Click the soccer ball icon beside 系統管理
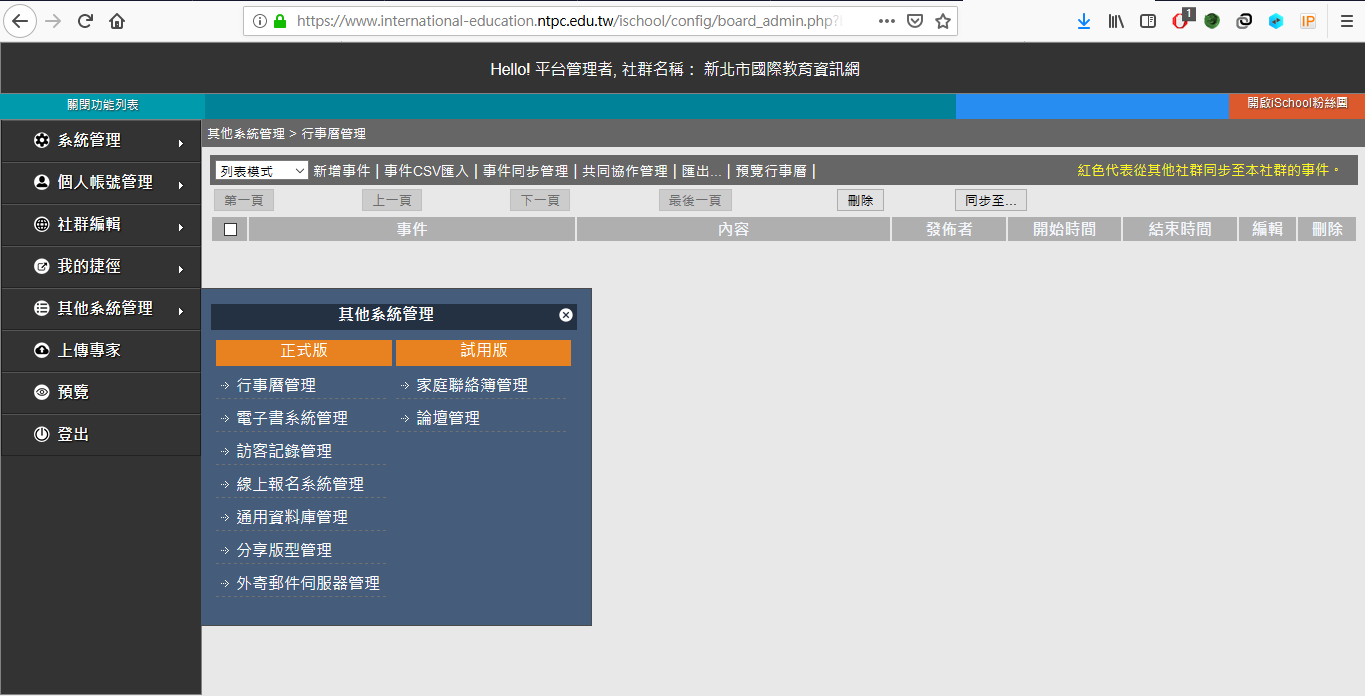The height and width of the screenshot is (696, 1365). pyautogui.click(x=41, y=141)
